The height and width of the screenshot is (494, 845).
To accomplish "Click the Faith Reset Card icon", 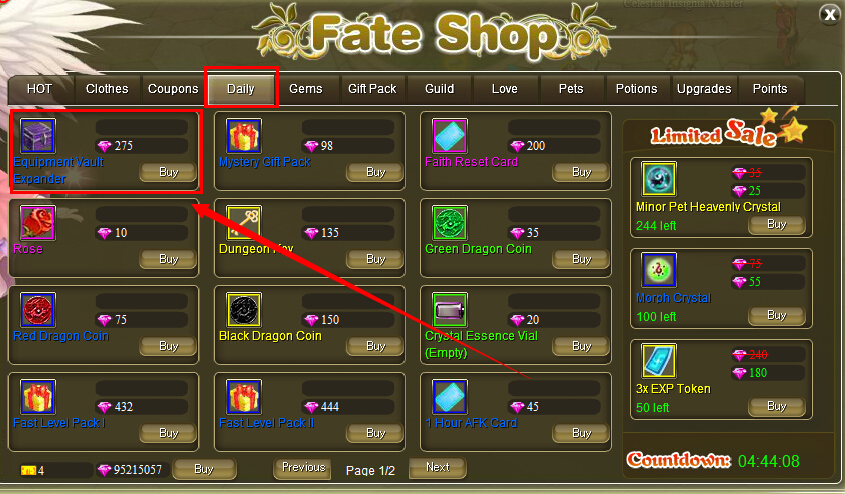I will [450, 136].
